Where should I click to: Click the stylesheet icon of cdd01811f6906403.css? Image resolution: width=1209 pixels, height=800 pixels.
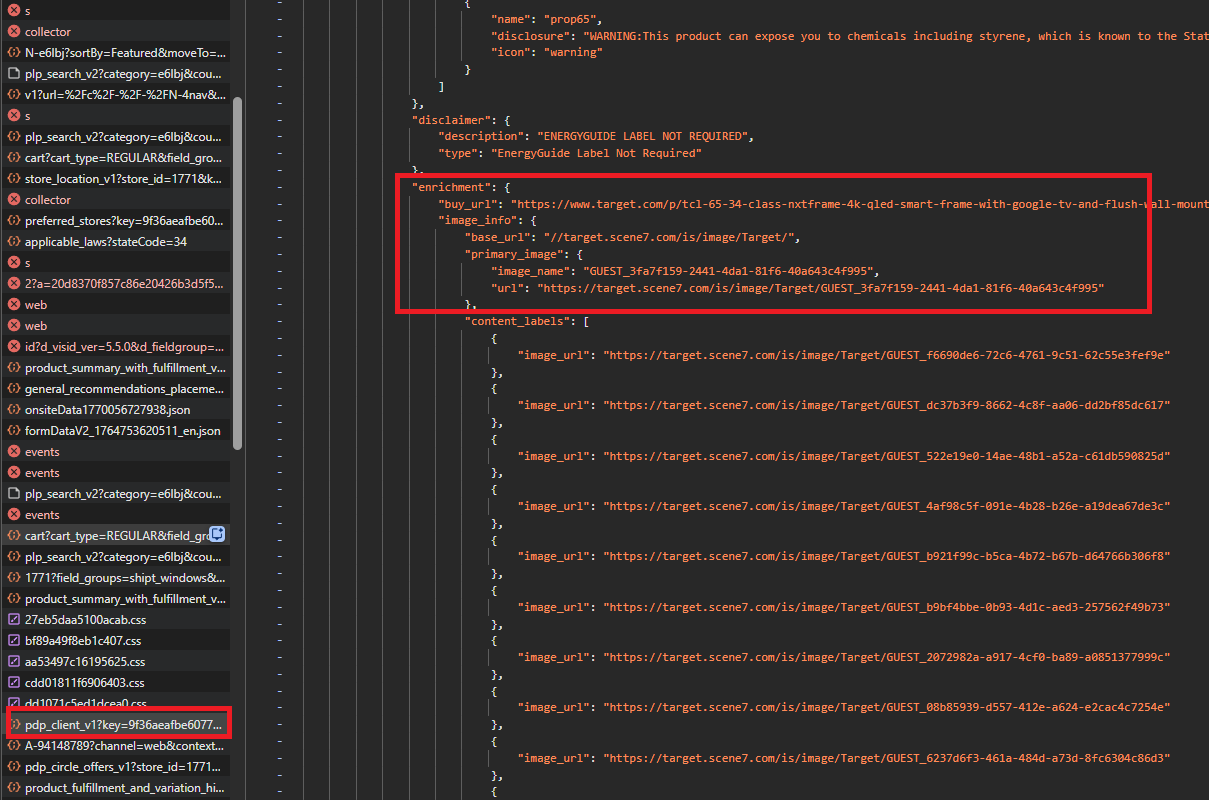[14, 683]
